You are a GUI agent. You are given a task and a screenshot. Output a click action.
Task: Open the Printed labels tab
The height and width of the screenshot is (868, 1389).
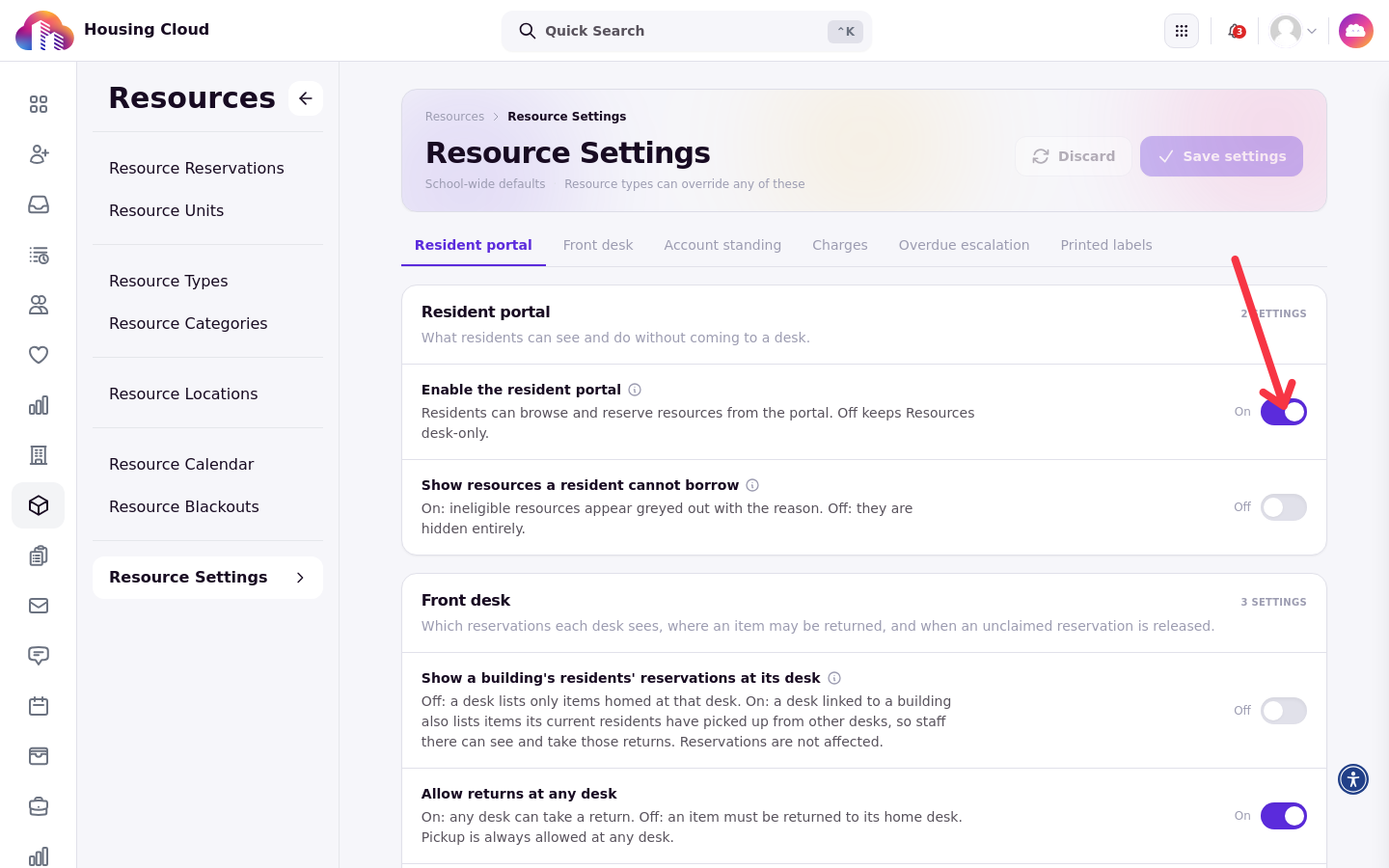[1106, 245]
